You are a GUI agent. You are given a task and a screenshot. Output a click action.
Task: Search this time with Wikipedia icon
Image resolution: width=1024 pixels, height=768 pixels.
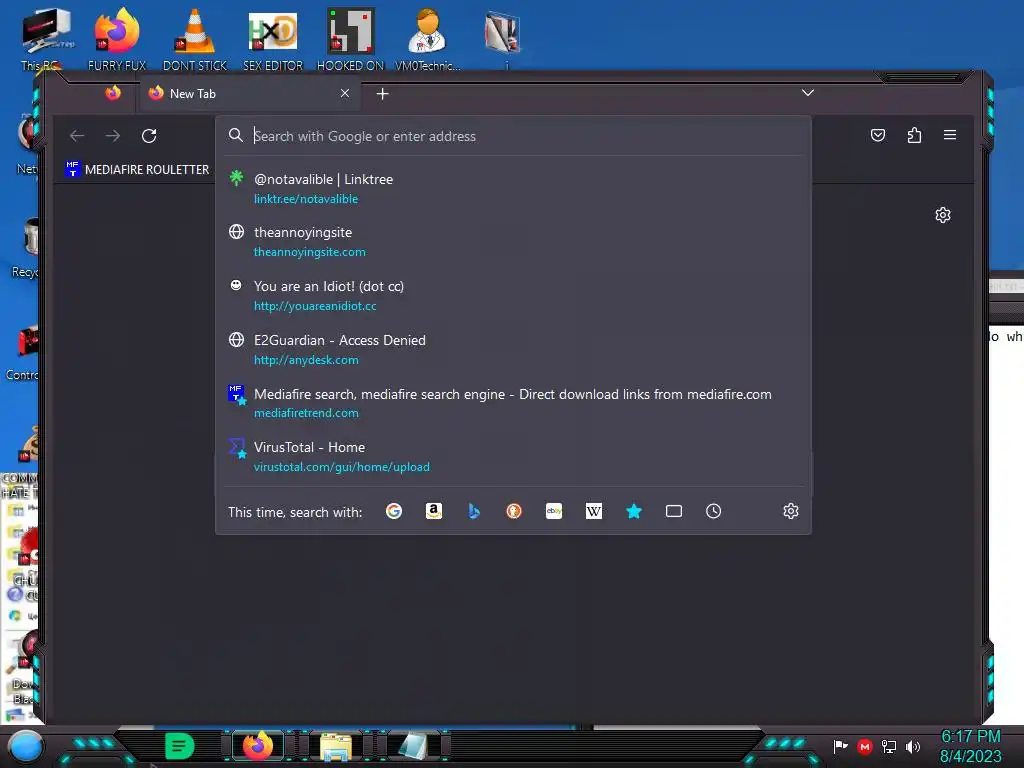click(594, 511)
